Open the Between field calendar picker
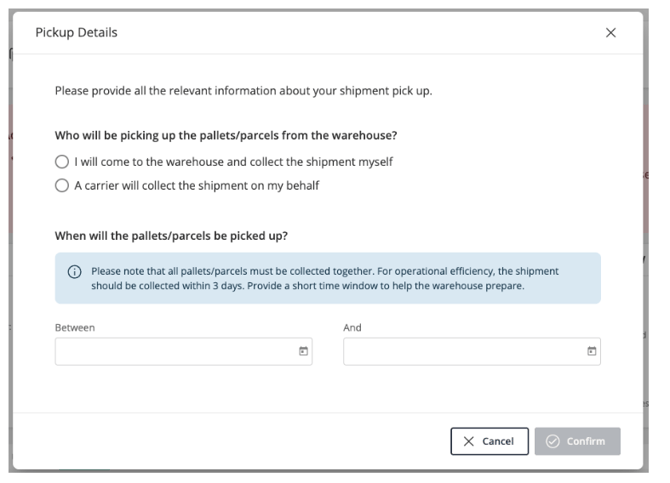 304,351
